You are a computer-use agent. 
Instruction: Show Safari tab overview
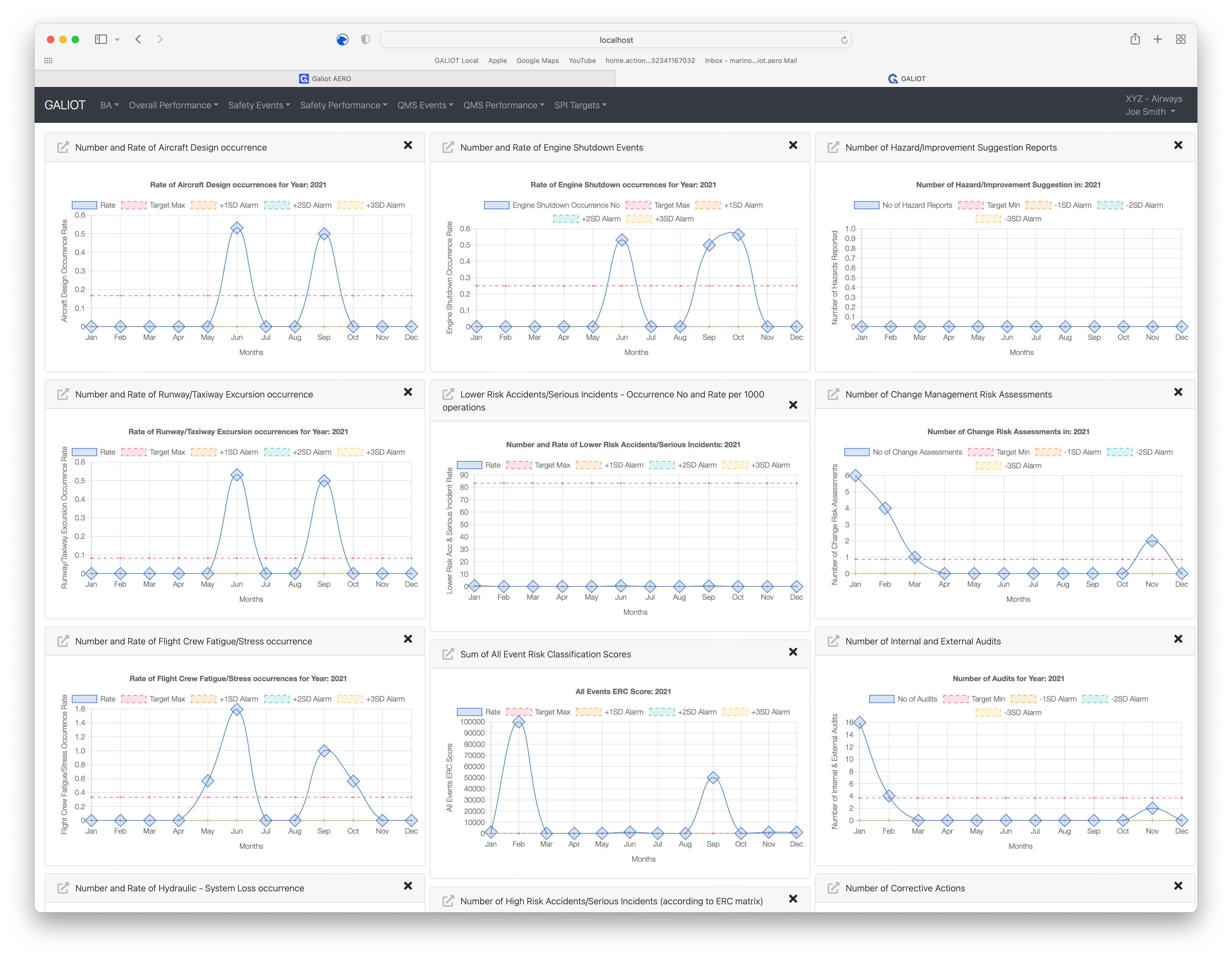[1181, 39]
